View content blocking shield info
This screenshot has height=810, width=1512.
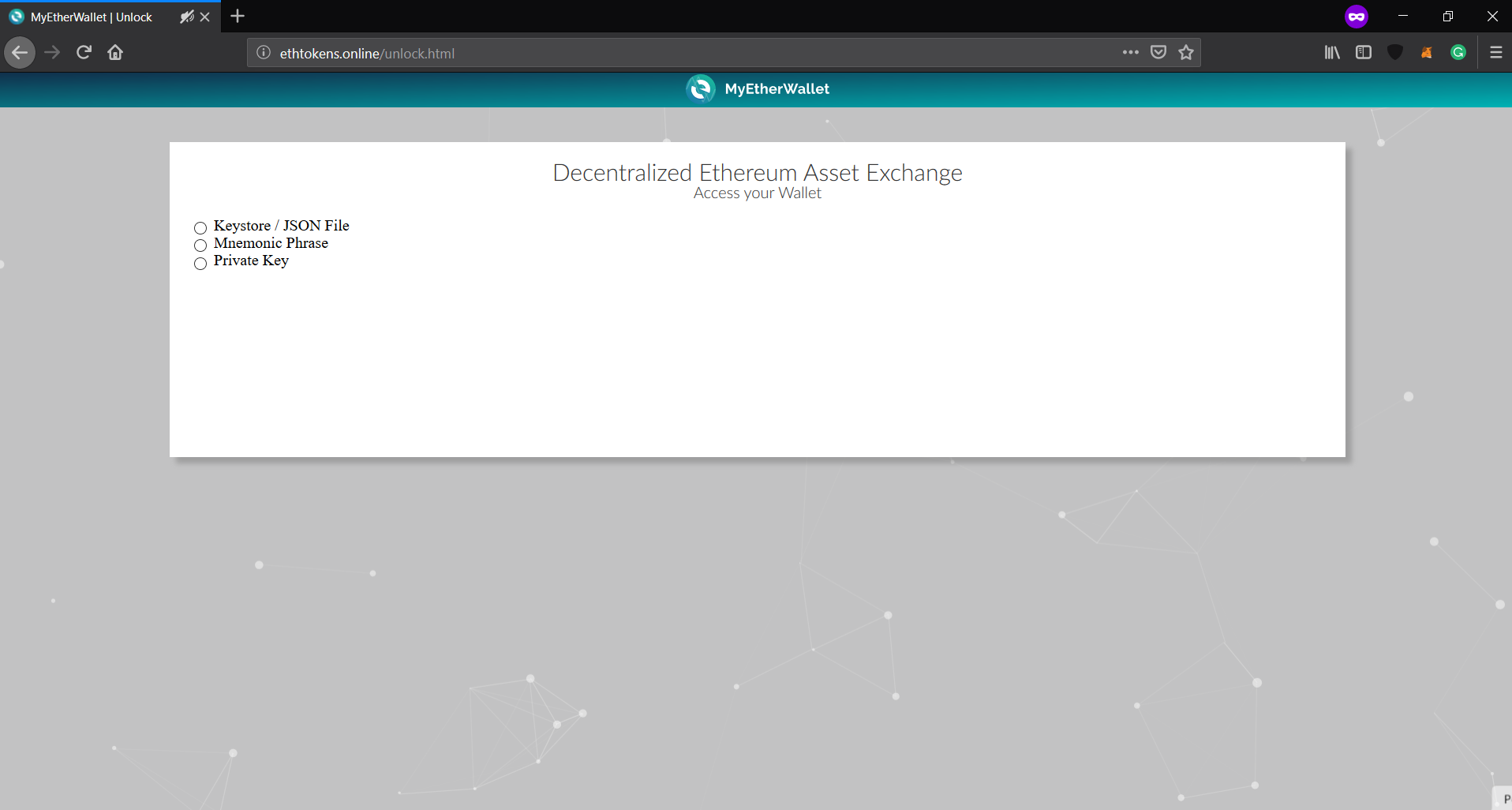click(1394, 52)
